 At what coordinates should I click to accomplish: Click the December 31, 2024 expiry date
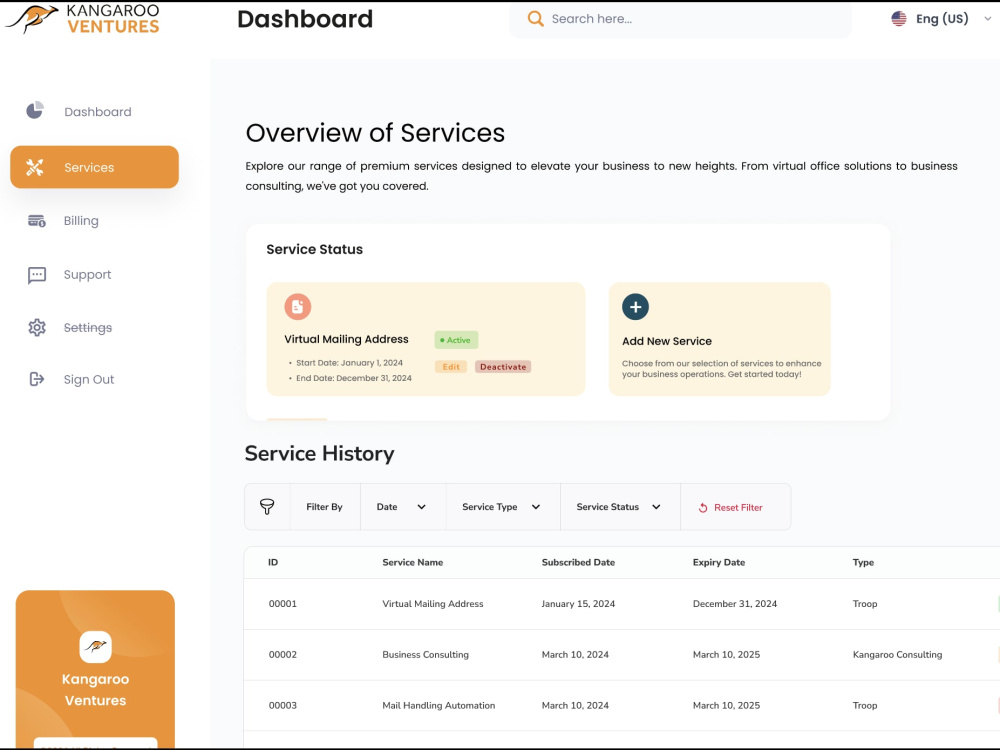click(x=735, y=604)
